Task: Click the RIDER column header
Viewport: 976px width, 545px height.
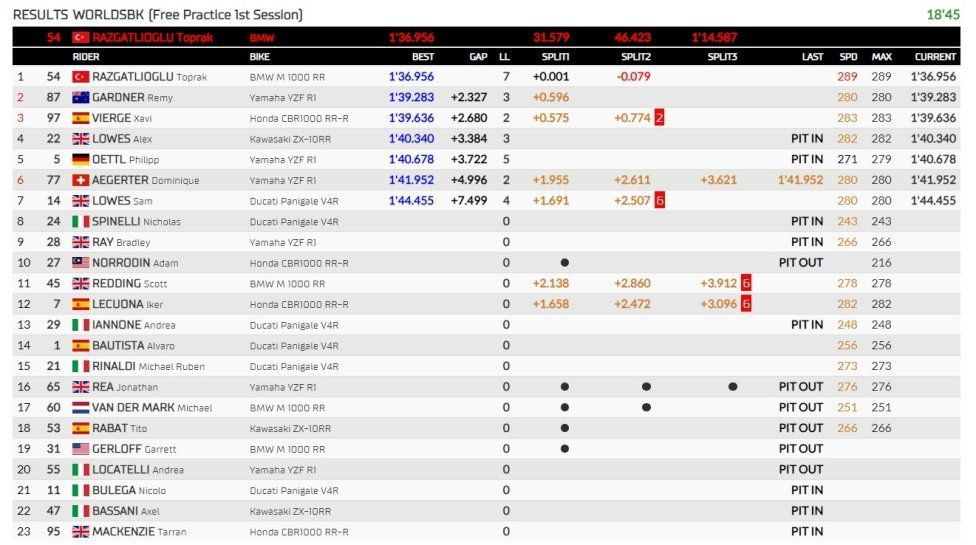Action: [86, 57]
